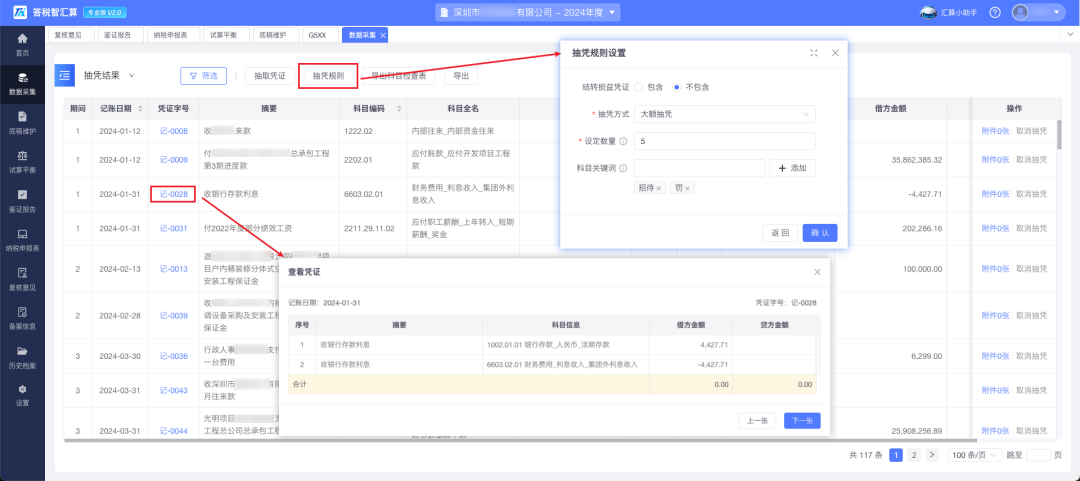
Task: Open the user account dropdown arrow
Action: [1057, 12]
